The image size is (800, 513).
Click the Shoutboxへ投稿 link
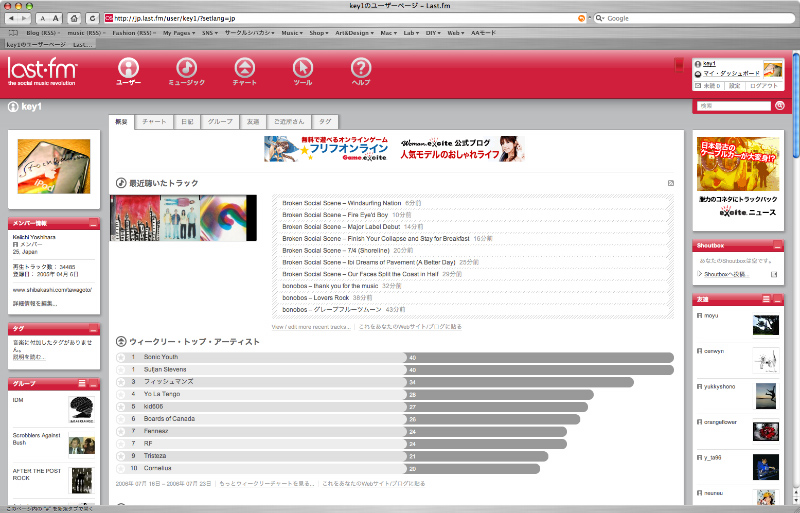coord(725,274)
